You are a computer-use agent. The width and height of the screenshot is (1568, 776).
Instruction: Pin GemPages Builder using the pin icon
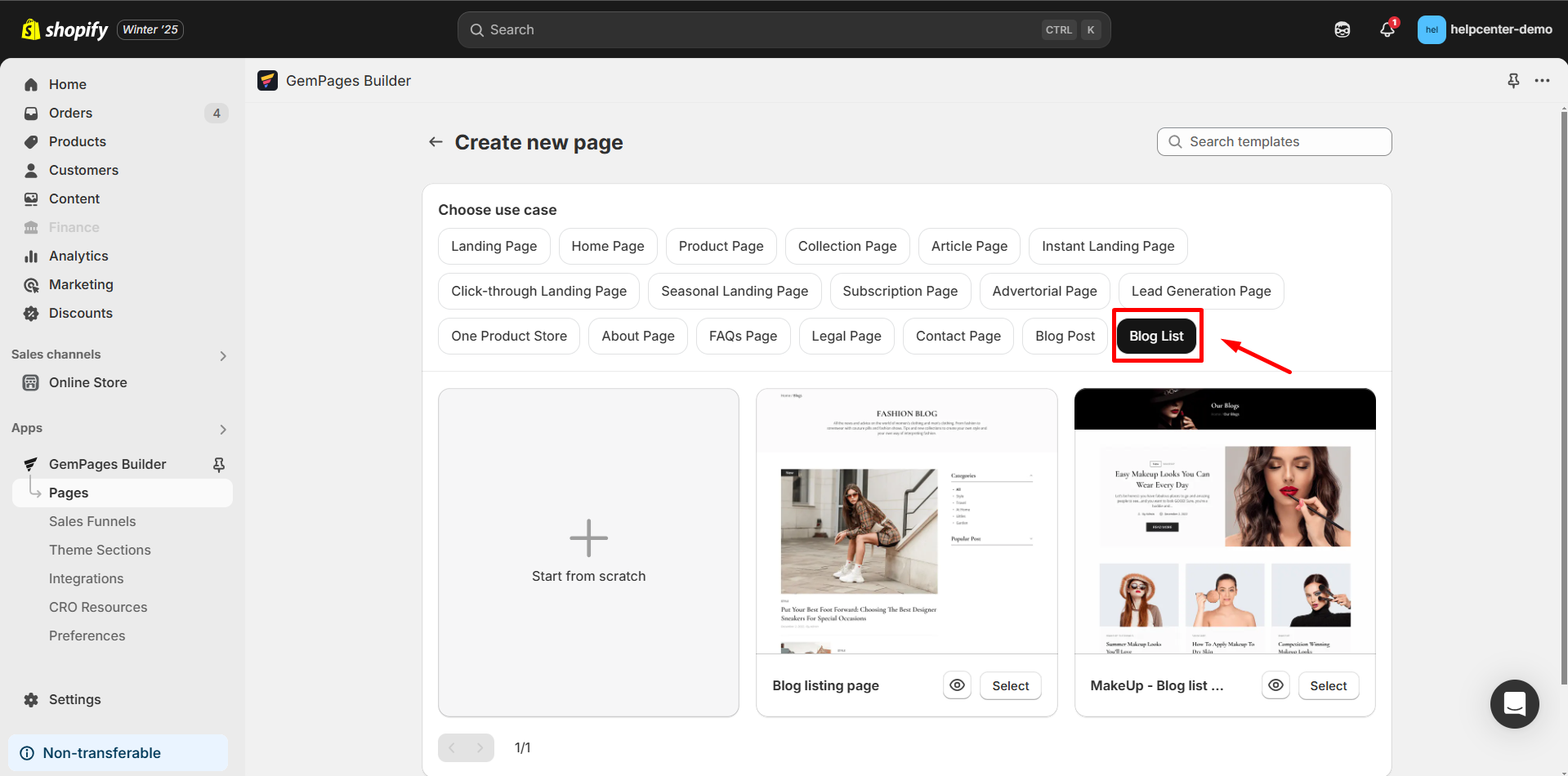(219, 464)
